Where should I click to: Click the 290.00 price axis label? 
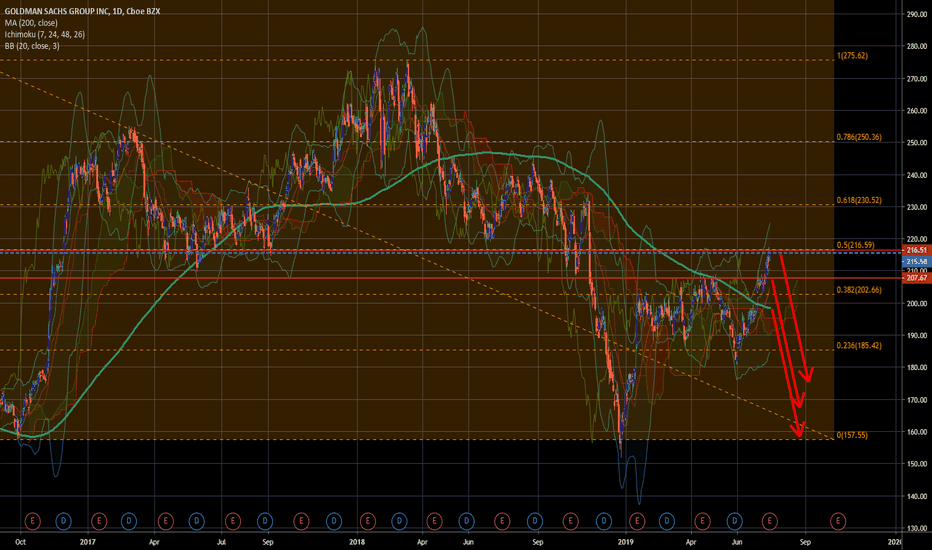(x=917, y=14)
